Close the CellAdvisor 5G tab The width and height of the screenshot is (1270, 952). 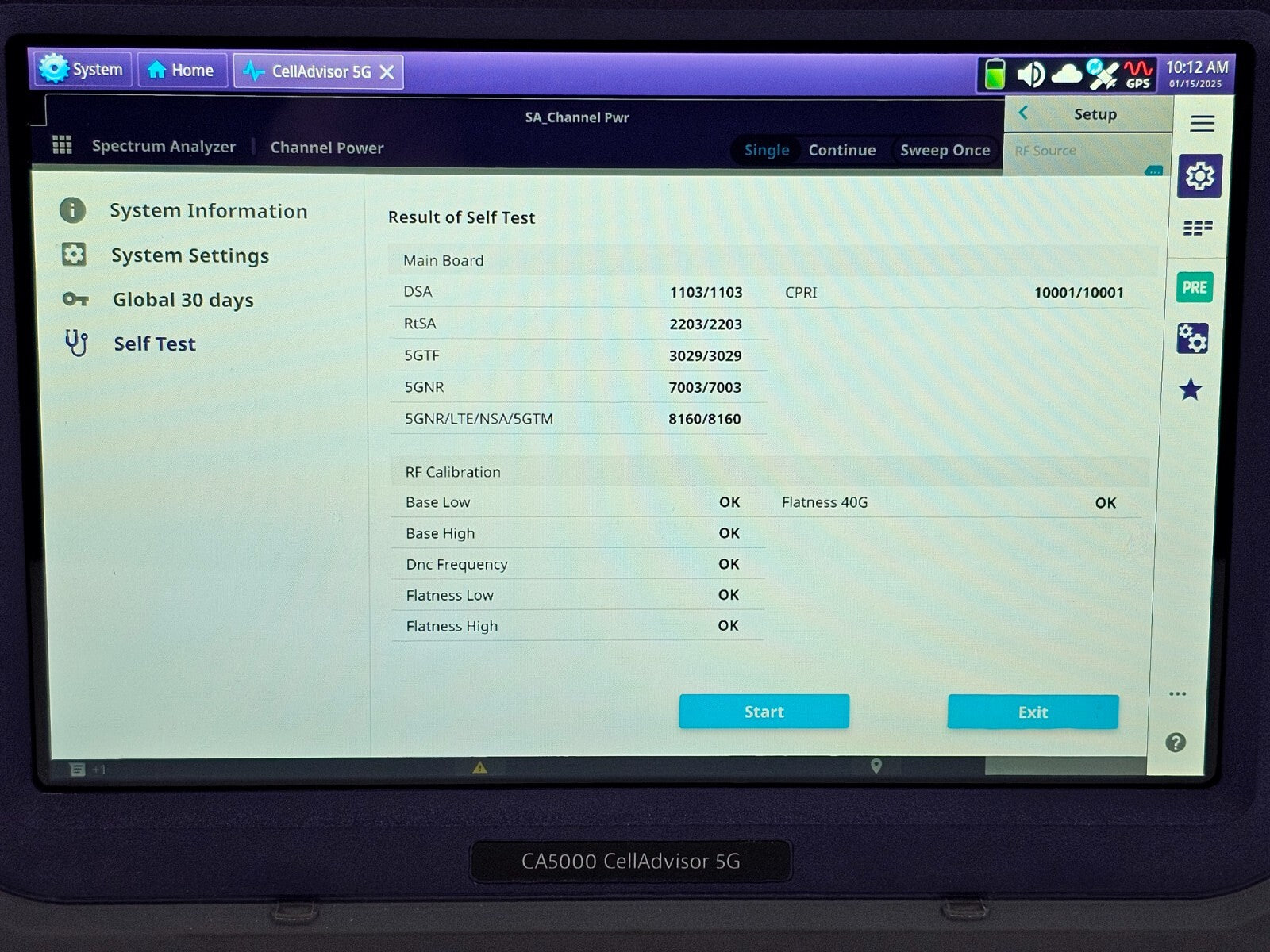pos(387,72)
